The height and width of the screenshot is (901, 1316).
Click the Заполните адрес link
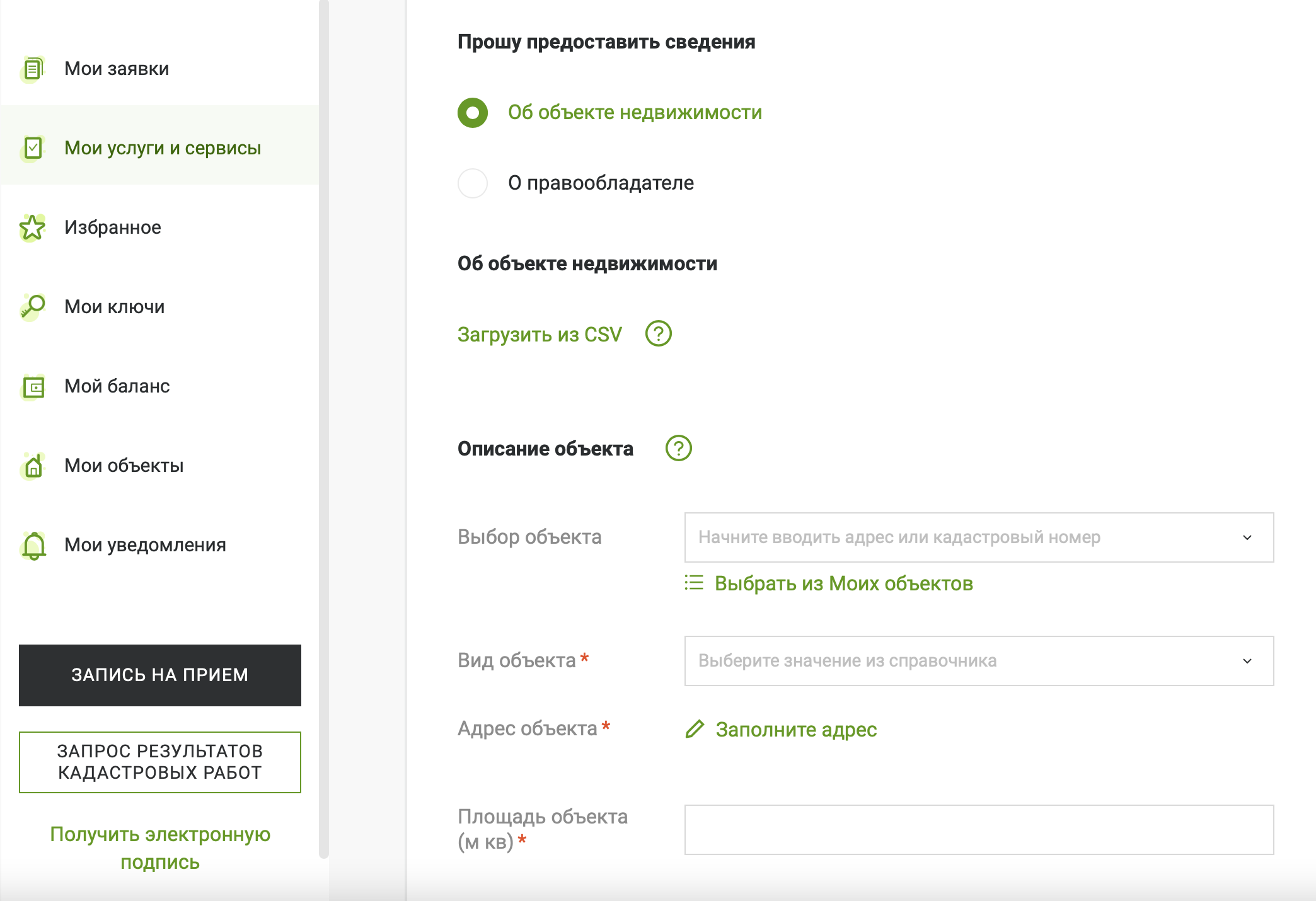[x=796, y=730]
